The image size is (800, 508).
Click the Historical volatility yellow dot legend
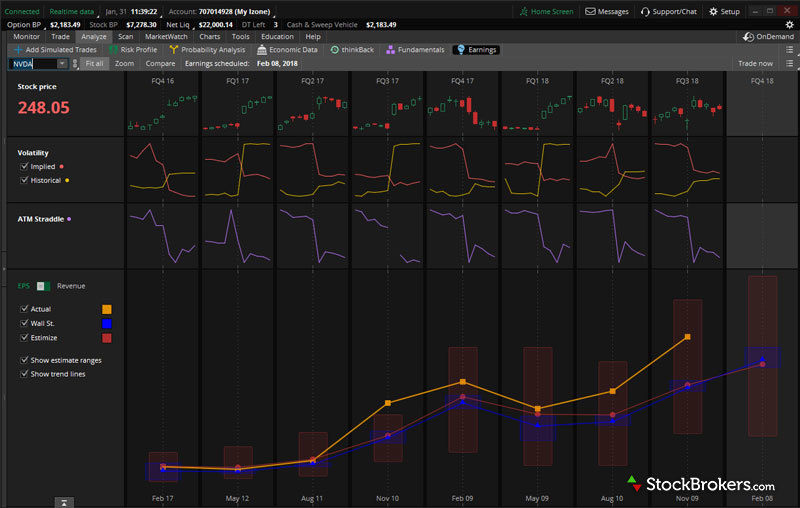point(67,181)
